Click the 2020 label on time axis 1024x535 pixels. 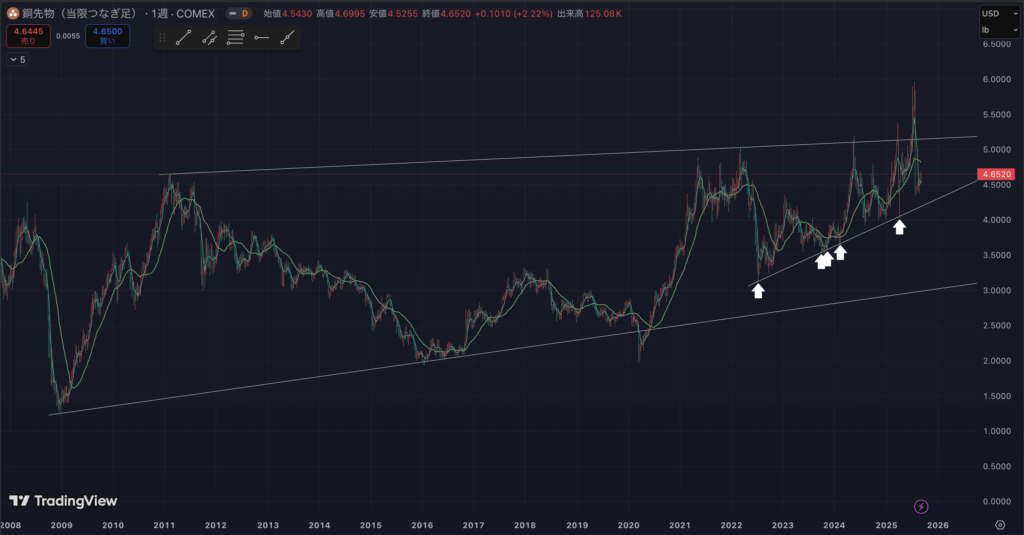coord(628,524)
